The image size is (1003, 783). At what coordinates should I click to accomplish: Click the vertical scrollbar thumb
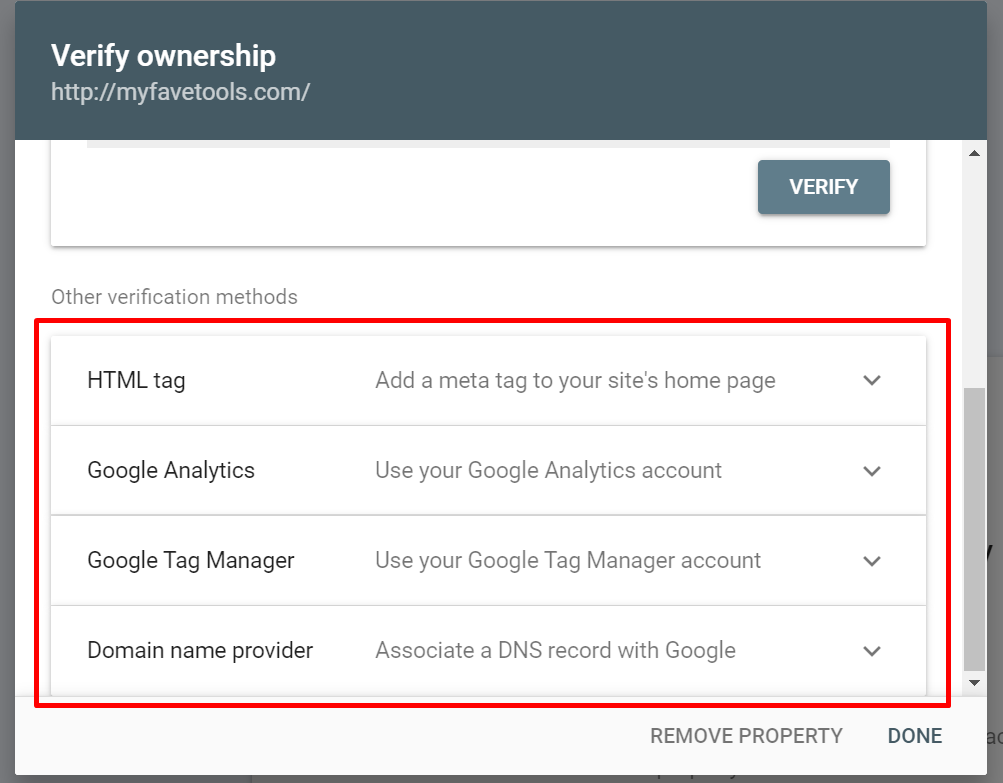pos(975,530)
